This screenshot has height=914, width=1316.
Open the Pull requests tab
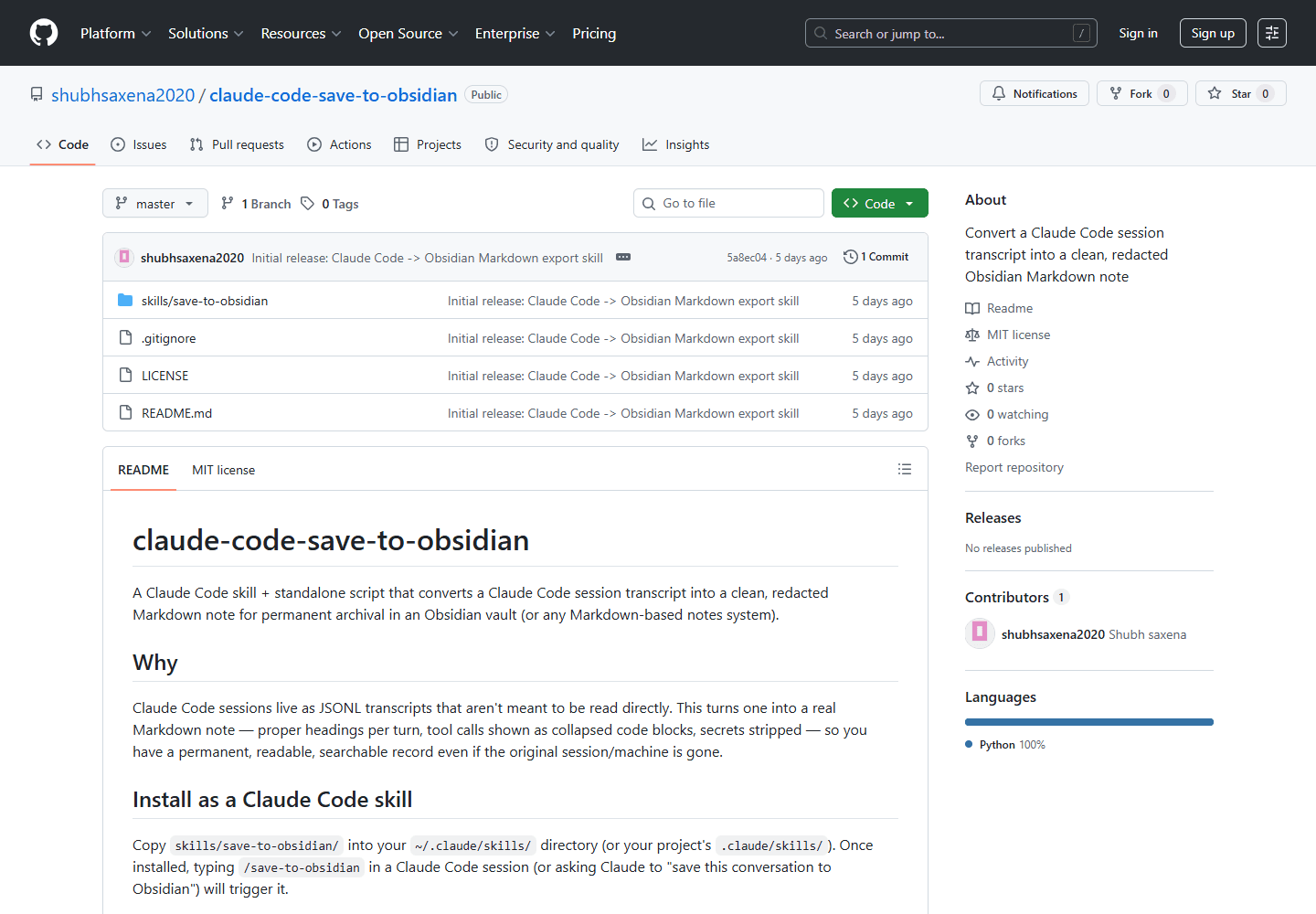tap(237, 144)
